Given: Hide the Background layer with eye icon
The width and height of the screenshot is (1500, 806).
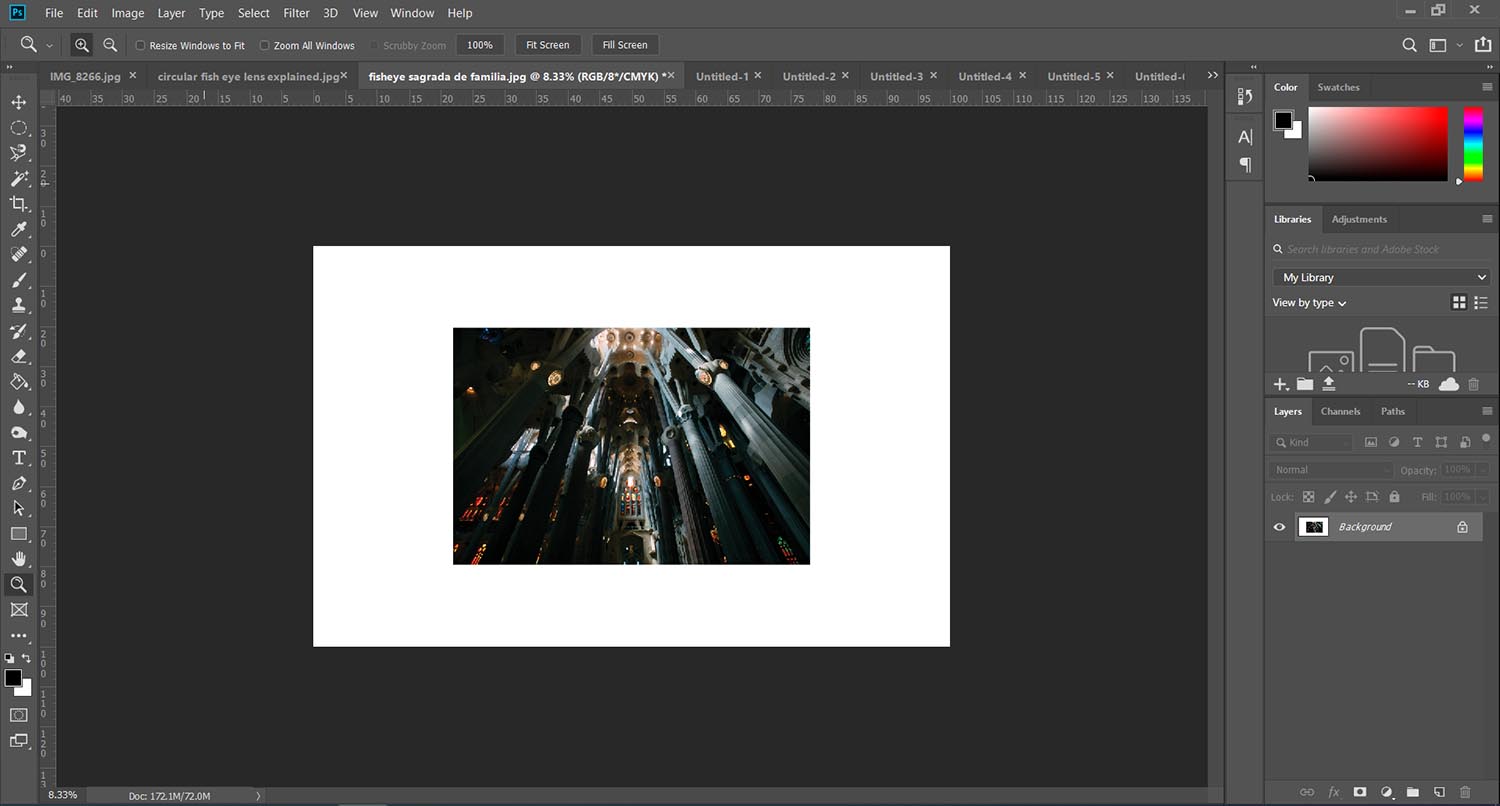Looking at the screenshot, I should pyautogui.click(x=1279, y=527).
